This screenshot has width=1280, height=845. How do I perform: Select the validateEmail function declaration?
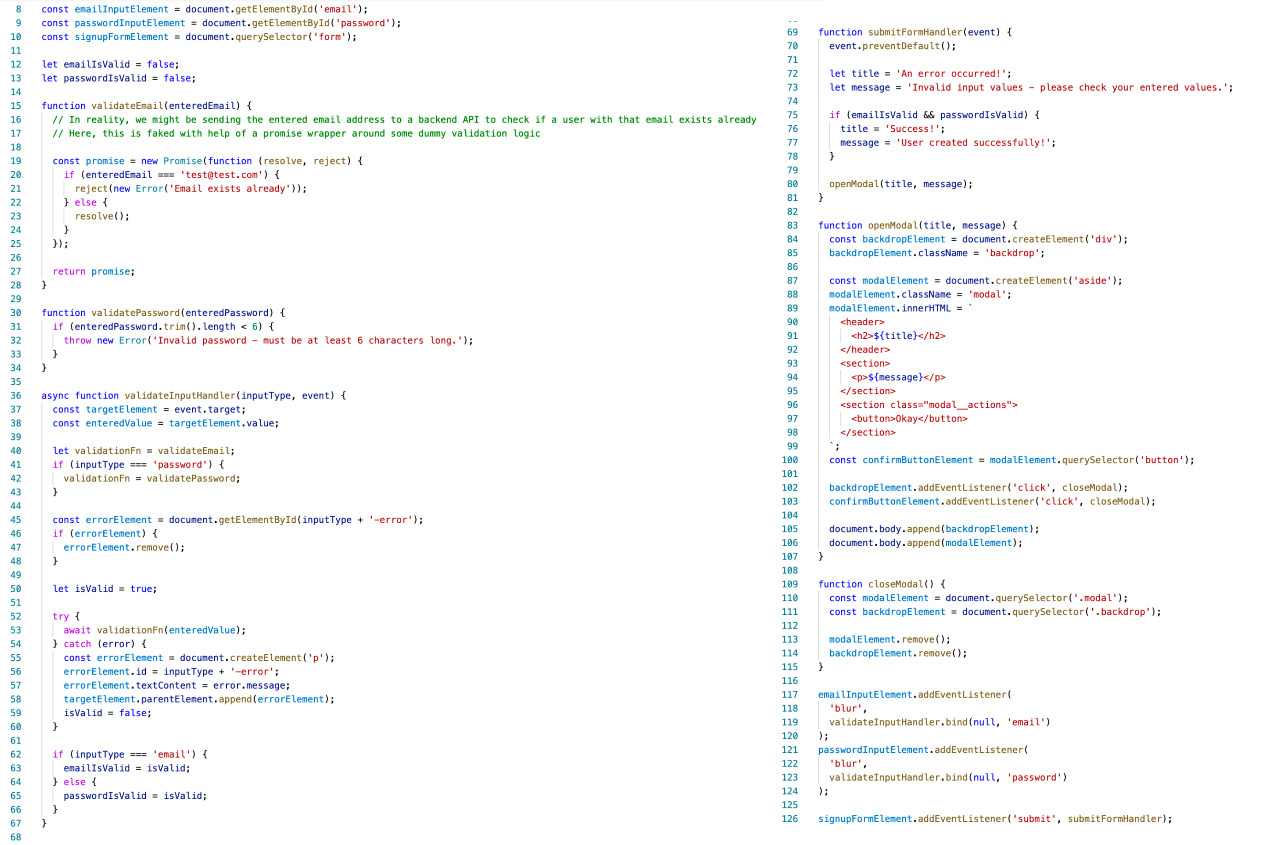(125, 105)
